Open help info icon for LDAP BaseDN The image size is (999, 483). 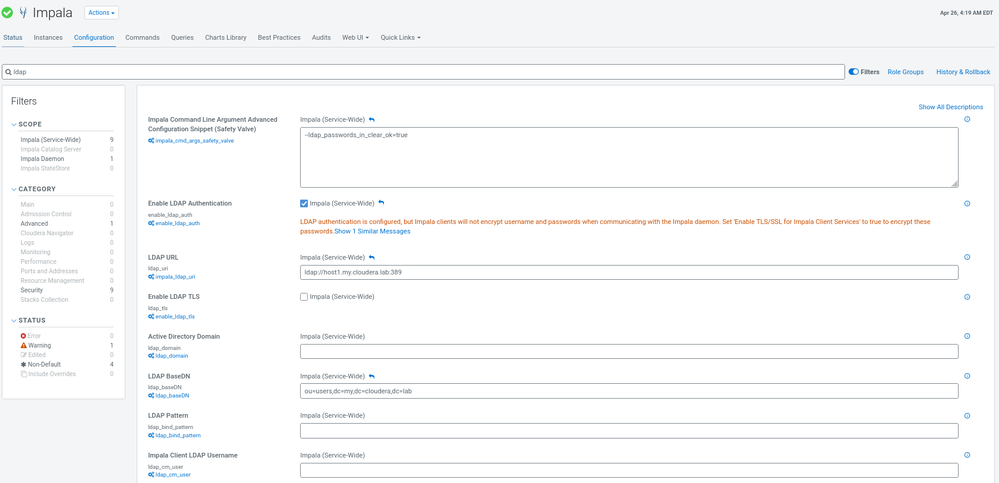point(967,376)
